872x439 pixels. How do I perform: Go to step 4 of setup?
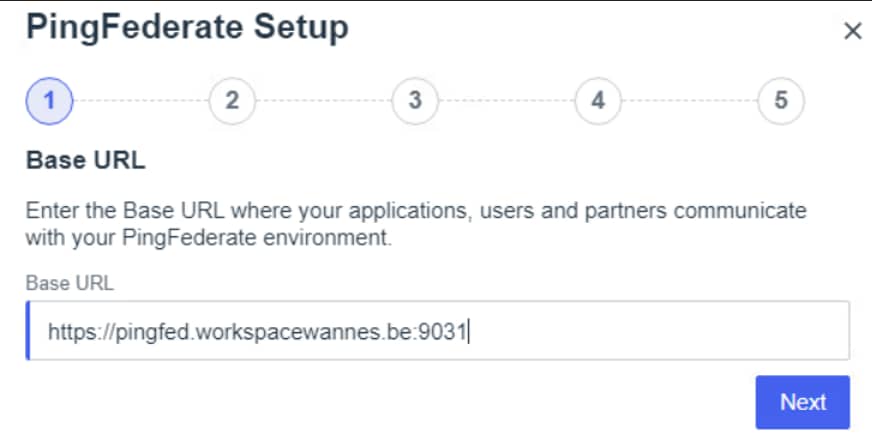[x=598, y=101]
